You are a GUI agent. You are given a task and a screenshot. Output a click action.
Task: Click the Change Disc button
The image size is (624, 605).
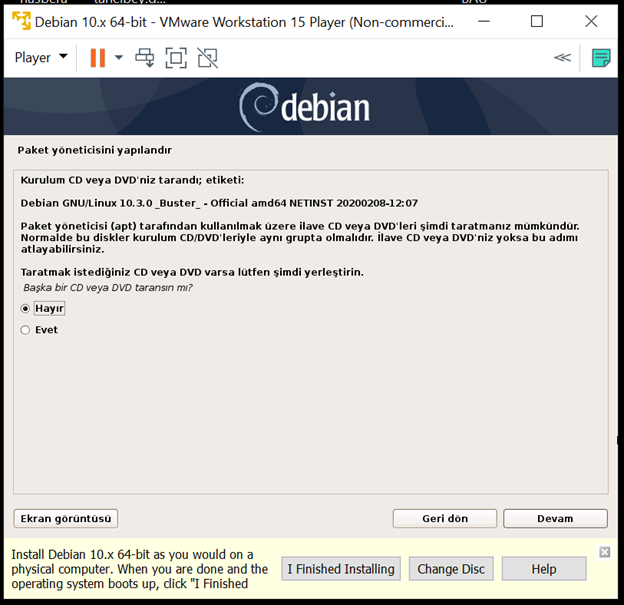pos(451,569)
